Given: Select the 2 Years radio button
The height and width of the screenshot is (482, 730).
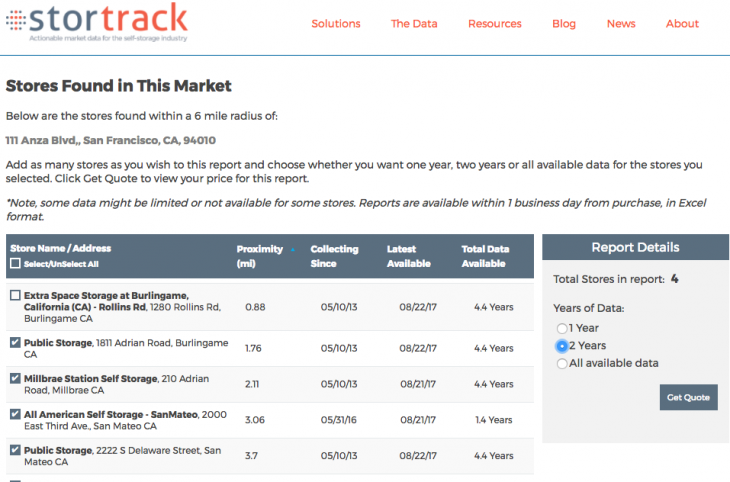Looking at the screenshot, I should (562, 346).
